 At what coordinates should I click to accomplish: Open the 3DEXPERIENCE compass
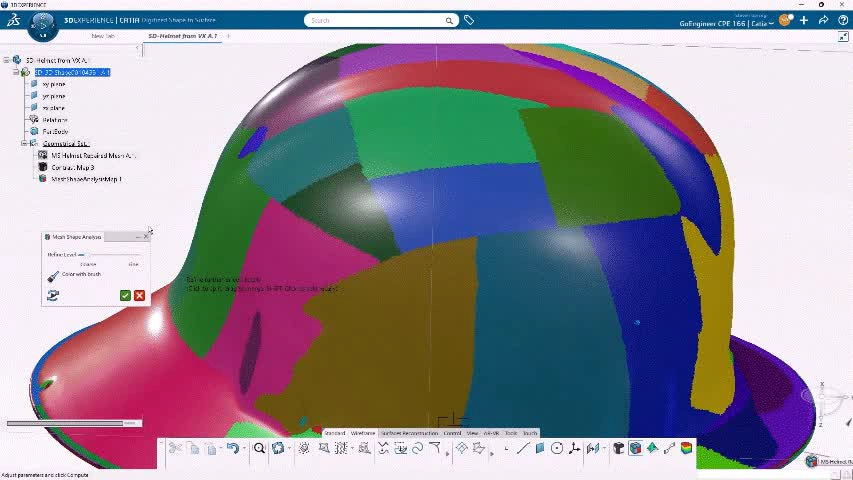(43, 26)
